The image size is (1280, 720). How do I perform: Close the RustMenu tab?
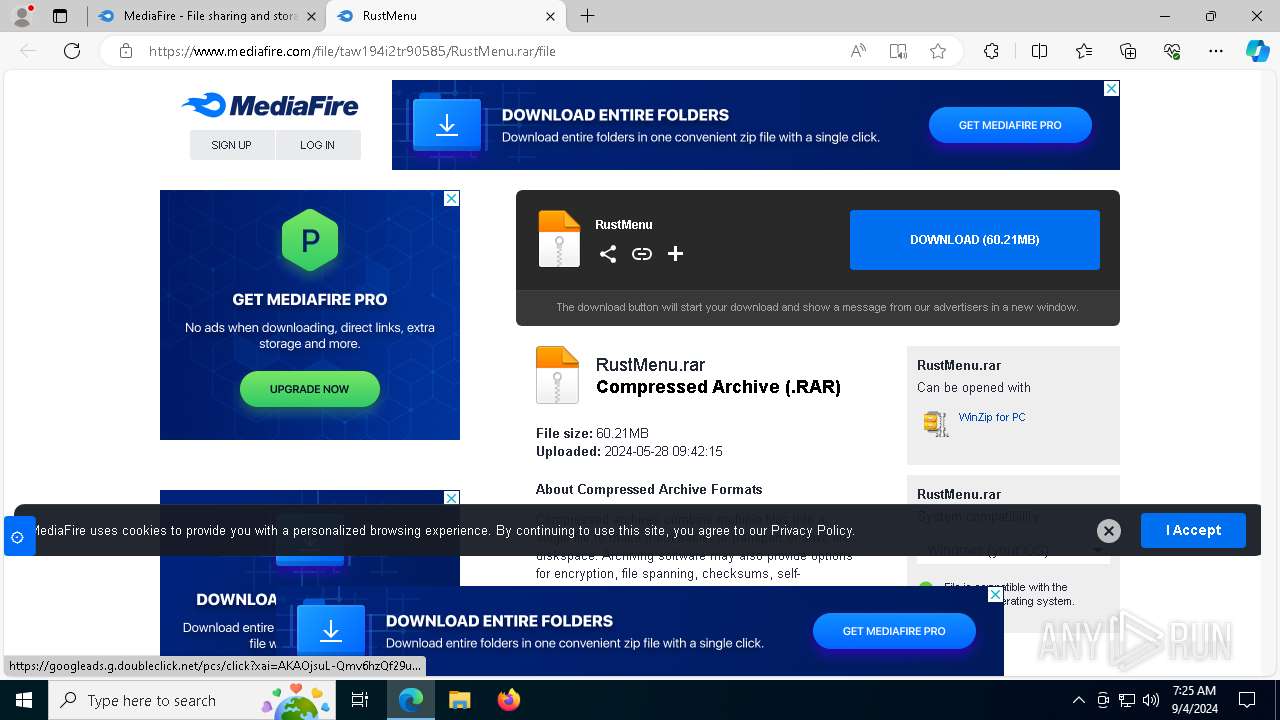tap(551, 16)
